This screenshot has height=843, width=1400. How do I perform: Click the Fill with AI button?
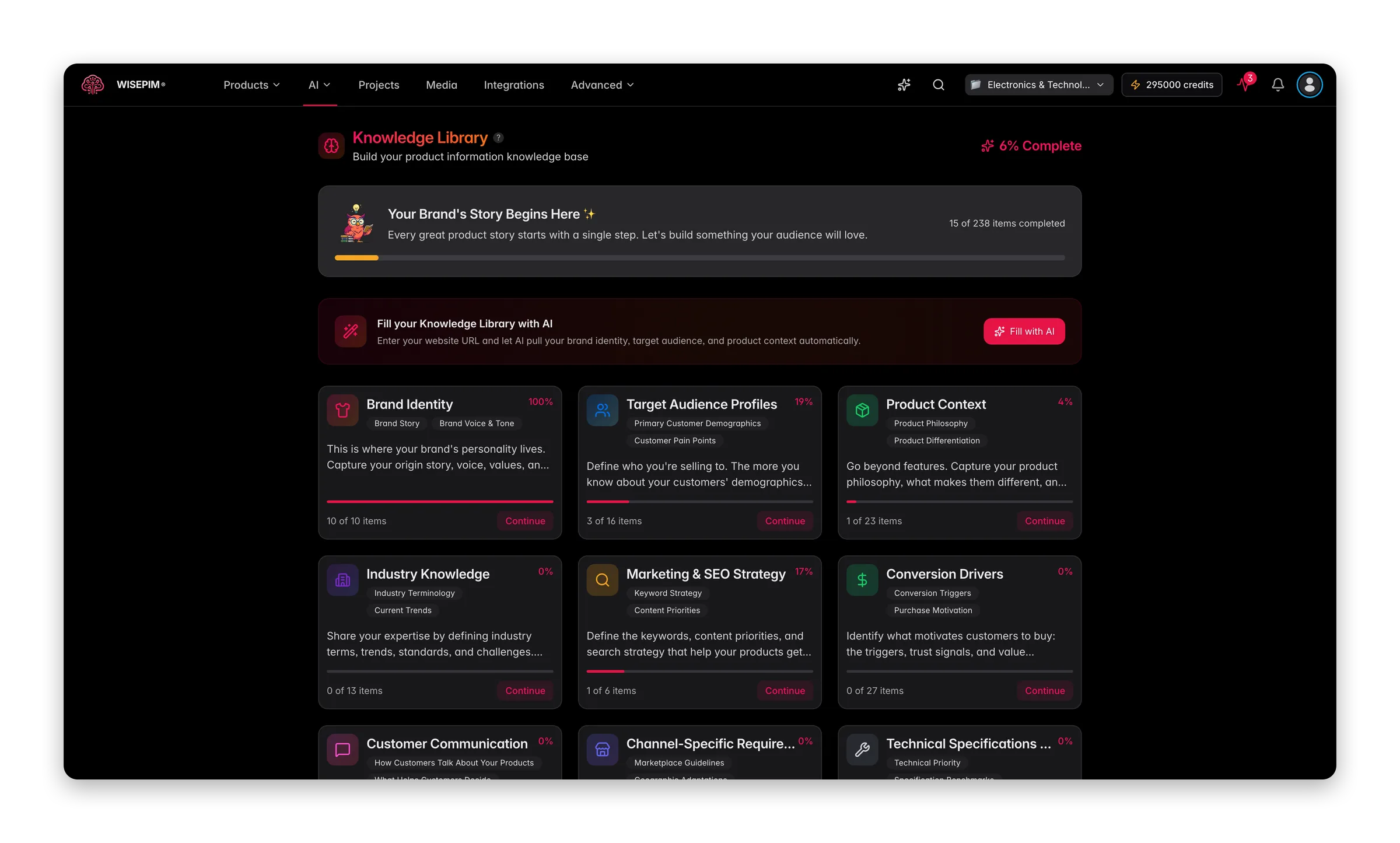coord(1024,331)
